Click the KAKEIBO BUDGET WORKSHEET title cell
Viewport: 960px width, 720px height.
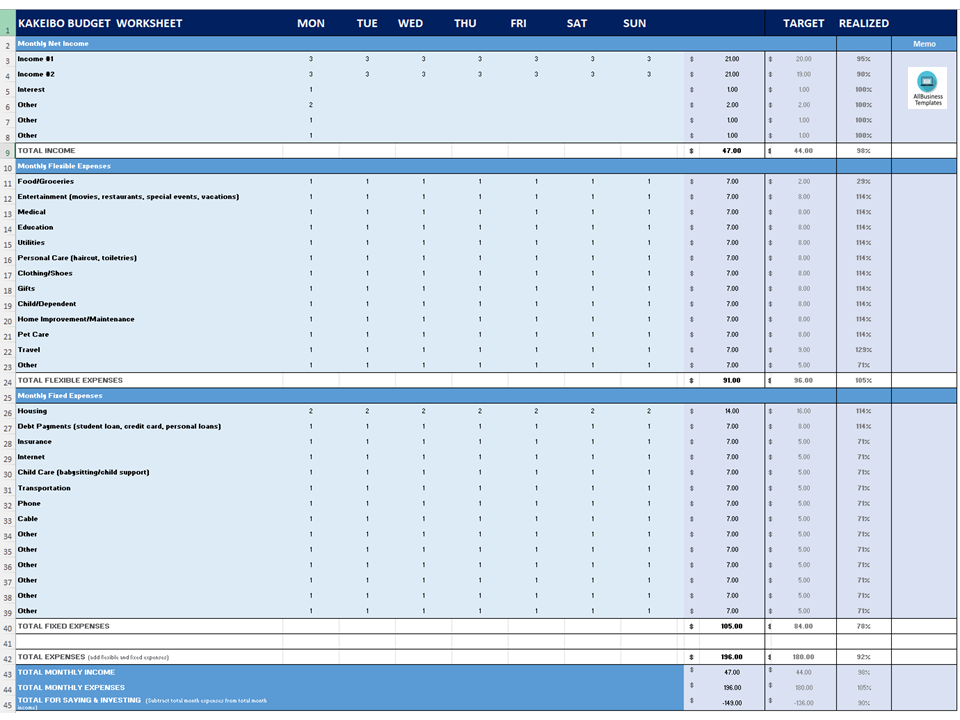(x=98, y=22)
